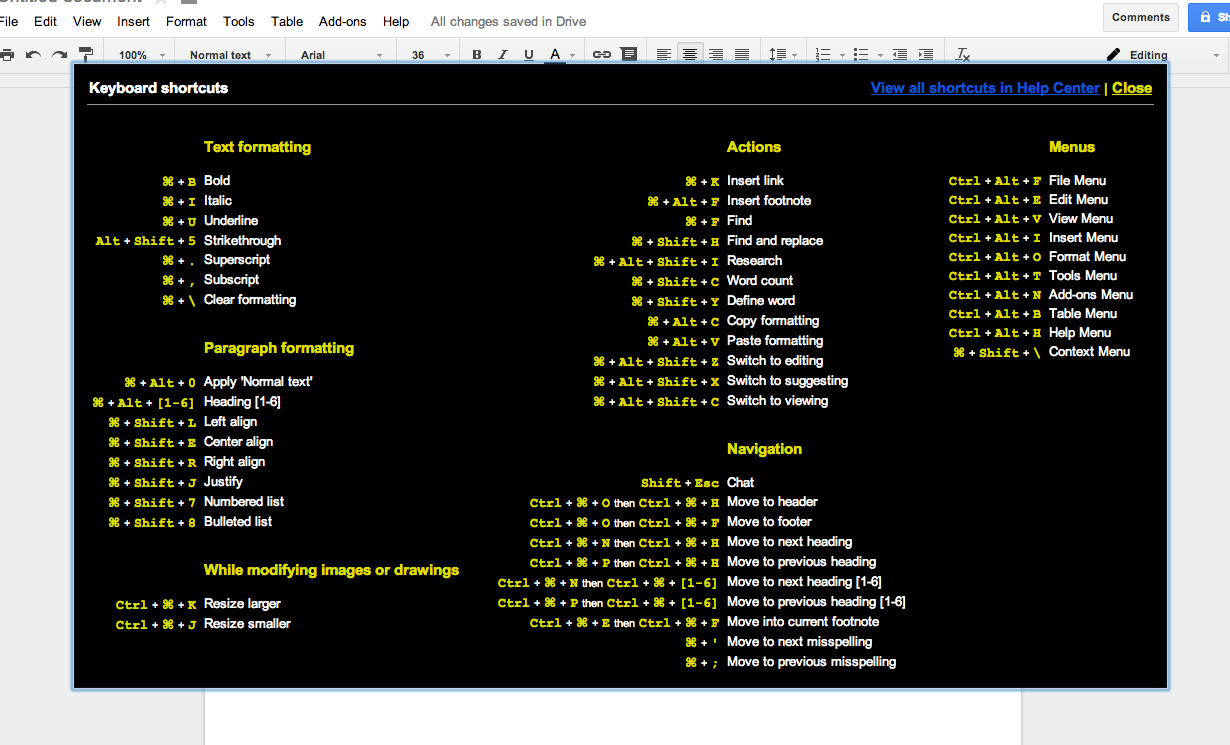Click the Switch to suggesting shortcut label
Screen dimensions: 1230x745
point(787,381)
